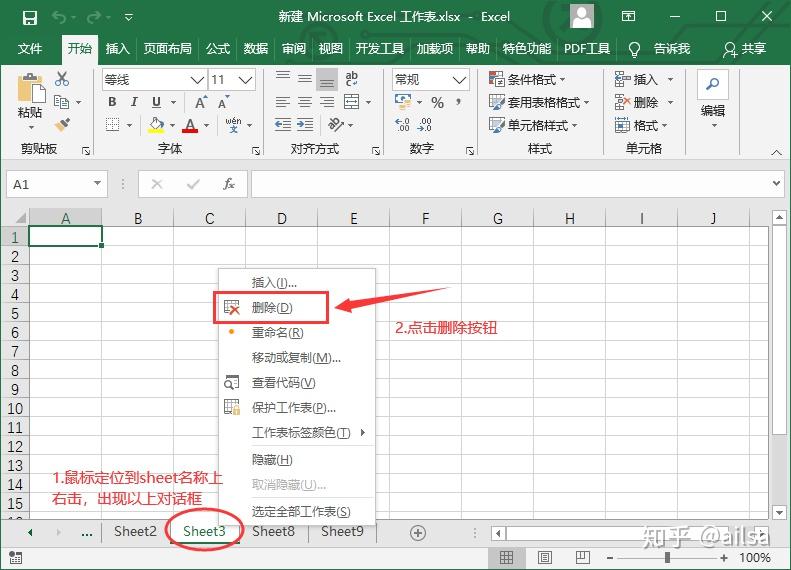
Task: Open the Editing search icon group
Action: [x=713, y=84]
